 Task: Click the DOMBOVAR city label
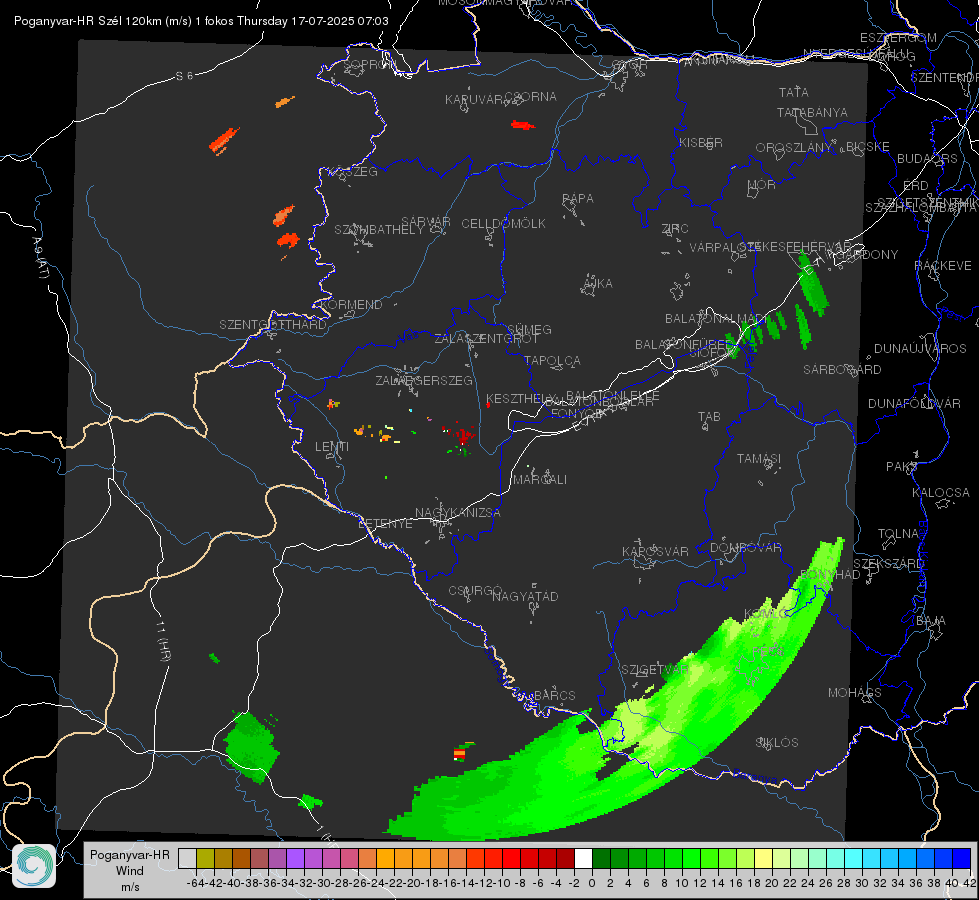point(745,548)
